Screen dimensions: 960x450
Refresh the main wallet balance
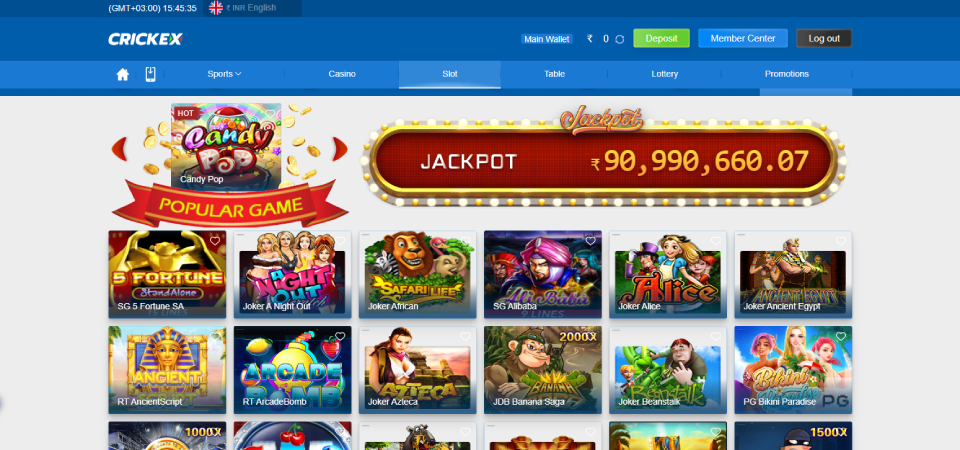click(620, 39)
